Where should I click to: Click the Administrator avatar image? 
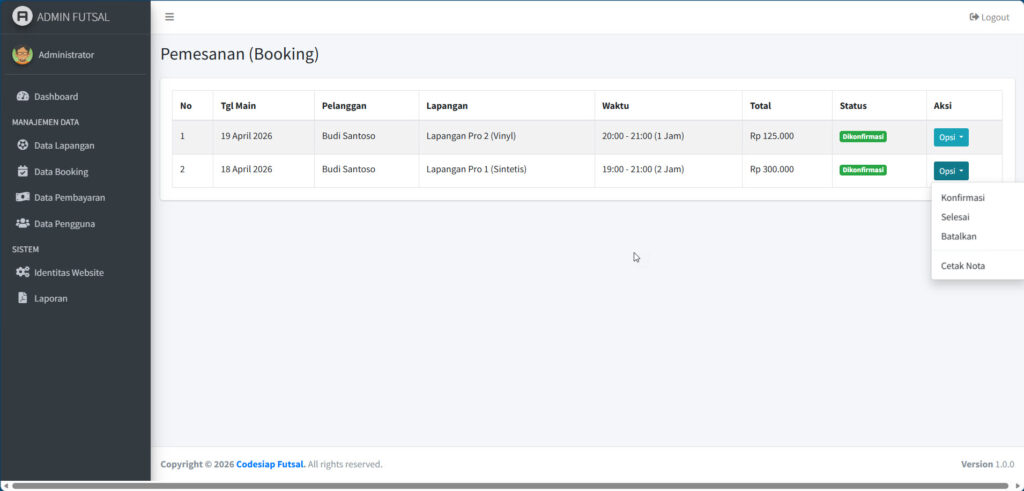(x=22, y=55)
